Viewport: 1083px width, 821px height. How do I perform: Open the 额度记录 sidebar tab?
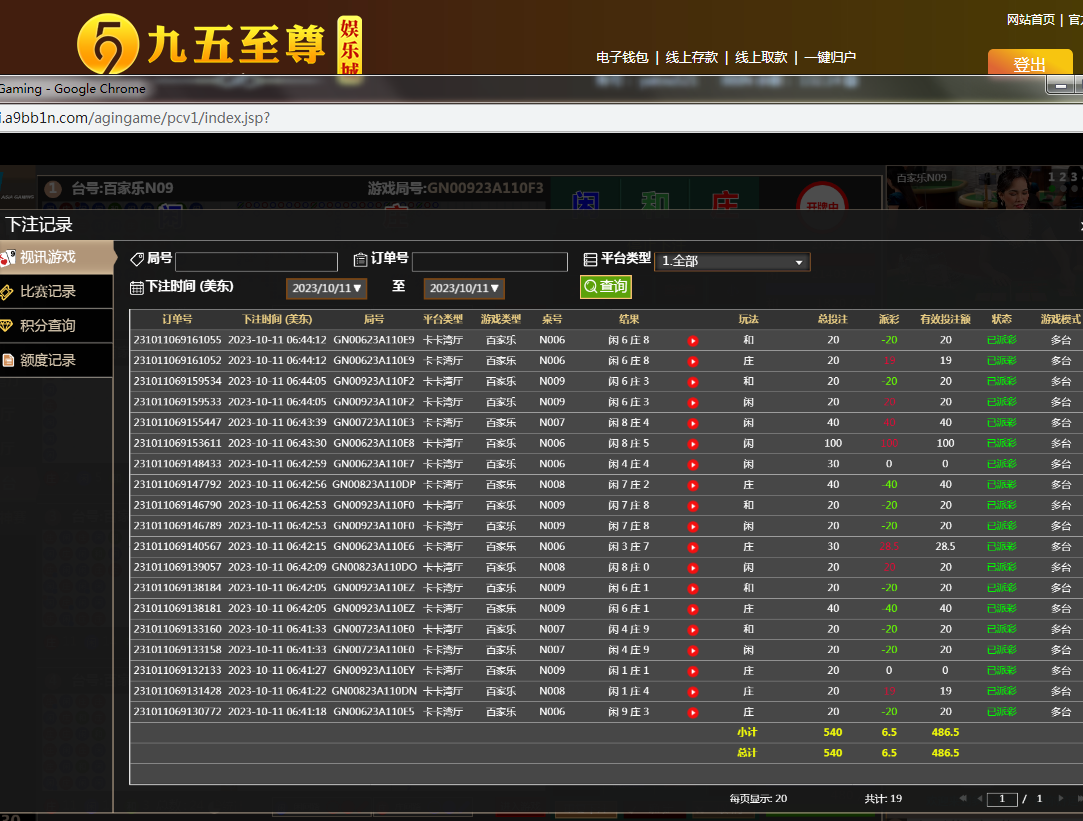pos(56,360)
